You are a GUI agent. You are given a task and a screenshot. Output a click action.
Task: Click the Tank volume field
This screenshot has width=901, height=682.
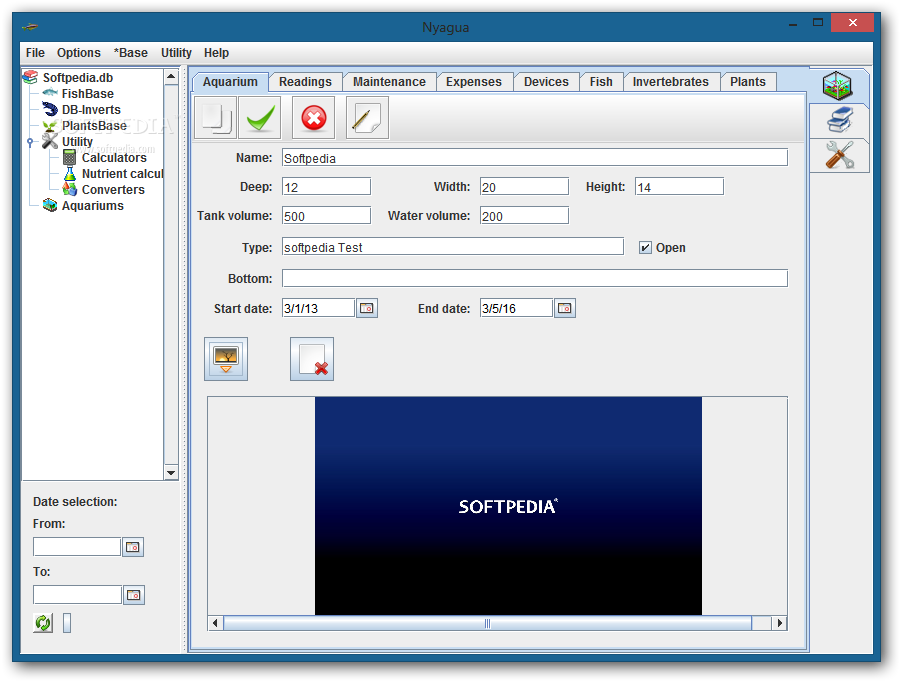tap(326, 216)
